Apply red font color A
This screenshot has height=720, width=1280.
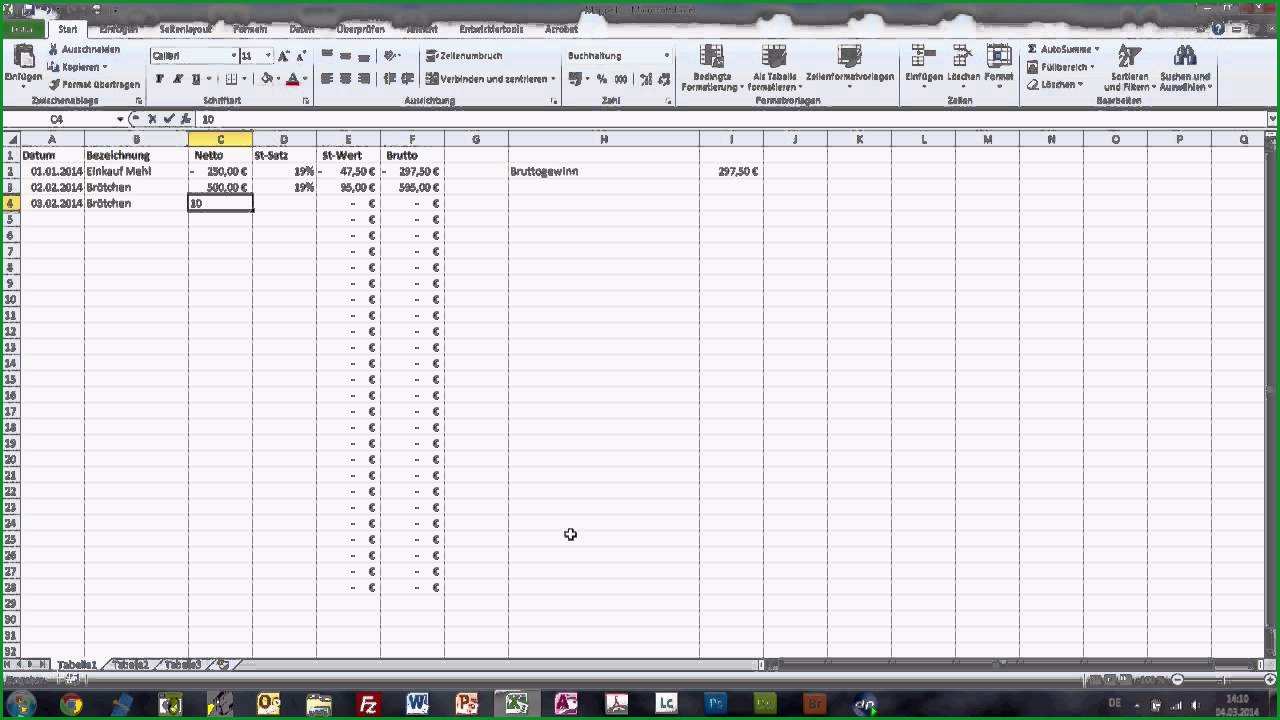292,79
